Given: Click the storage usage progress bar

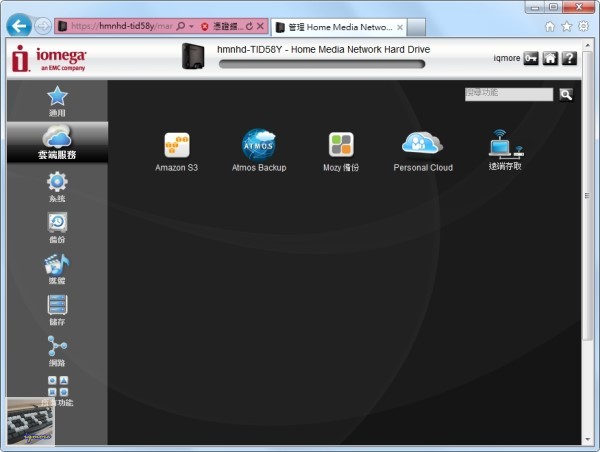Looking at the screenshot, I should point(322,64).
